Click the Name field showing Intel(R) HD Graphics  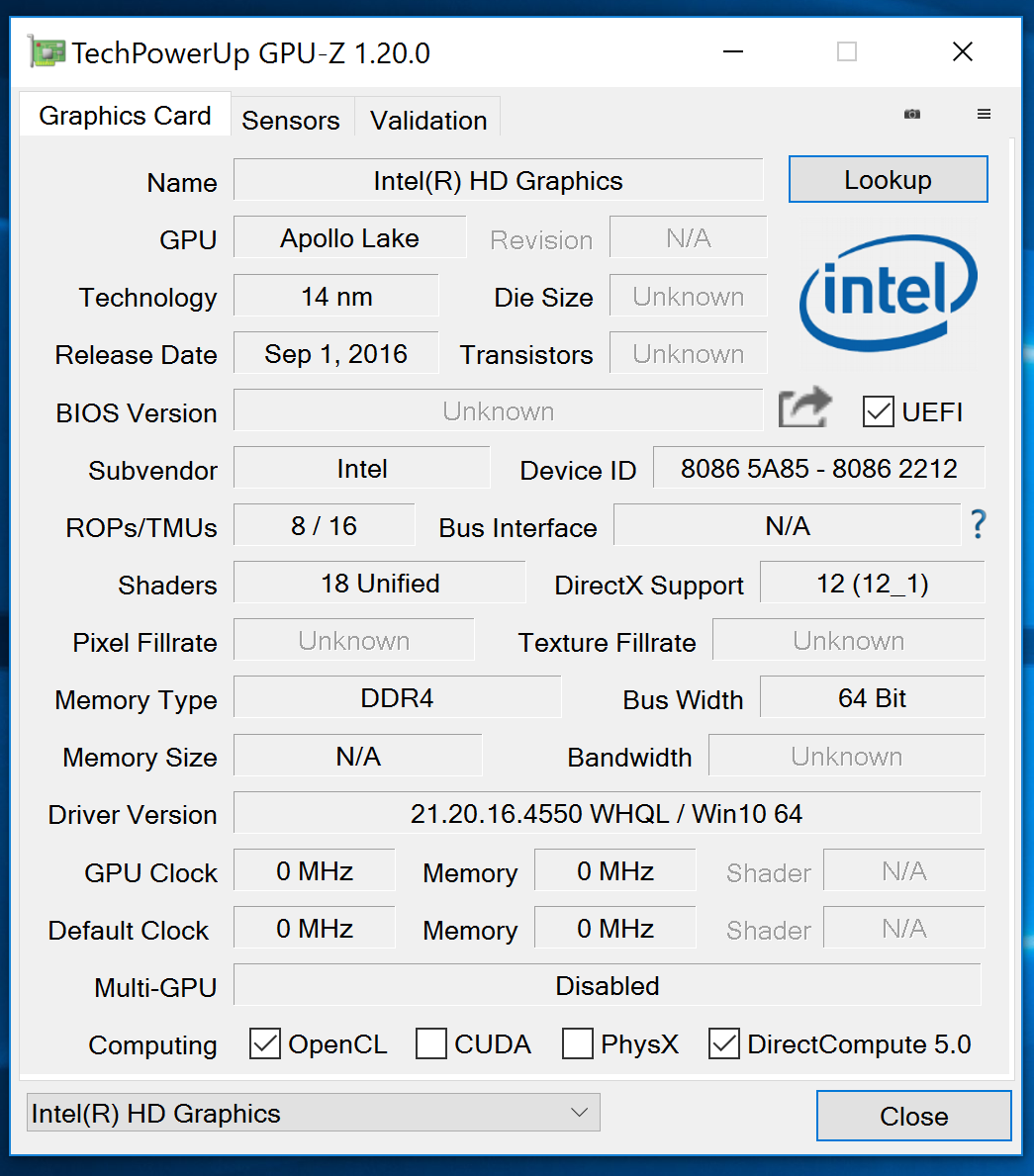499,180
